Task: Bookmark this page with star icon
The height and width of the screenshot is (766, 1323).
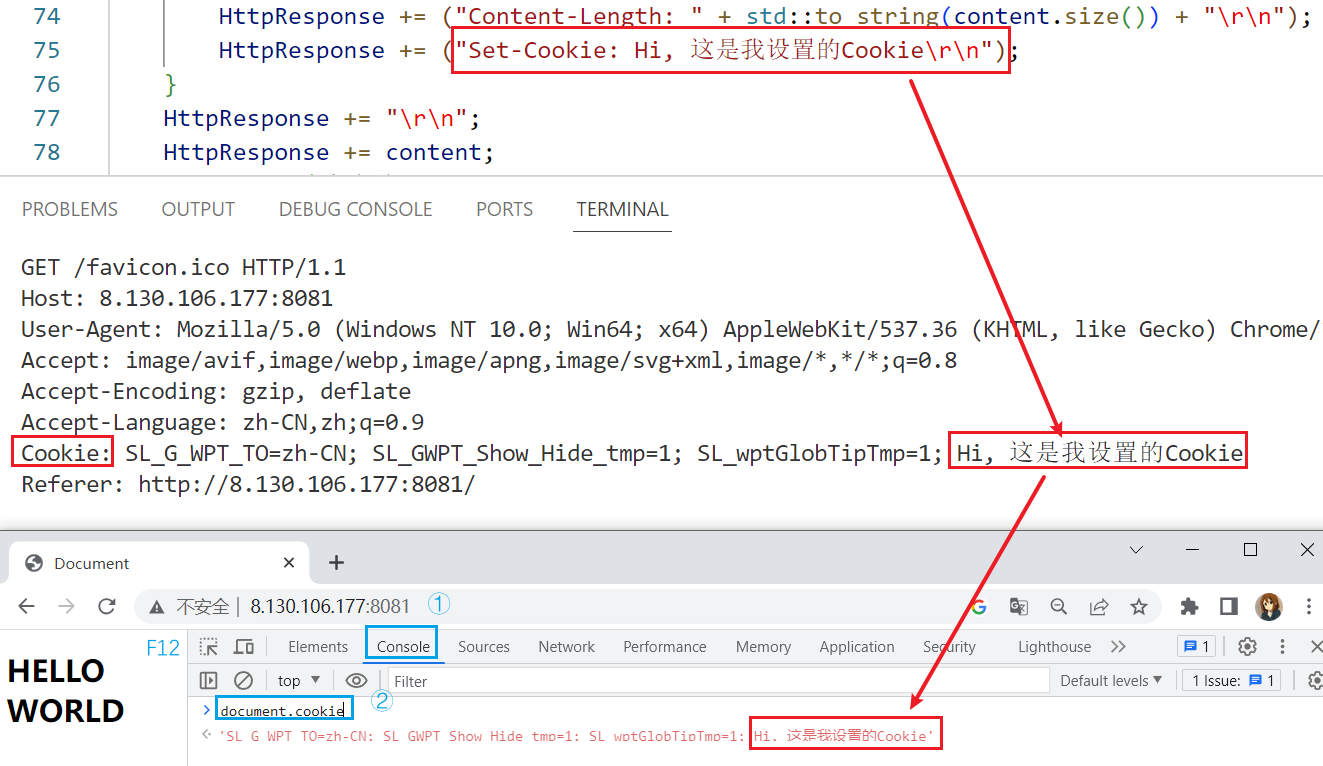Action: [1138, 606]
